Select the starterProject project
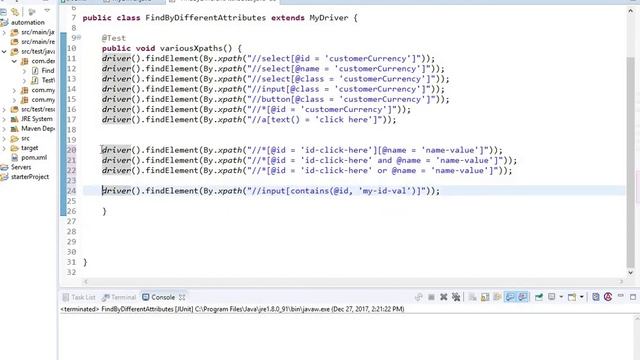Image resolution: width=640 pixels, height=360 pixels. (x=30, y=177)
